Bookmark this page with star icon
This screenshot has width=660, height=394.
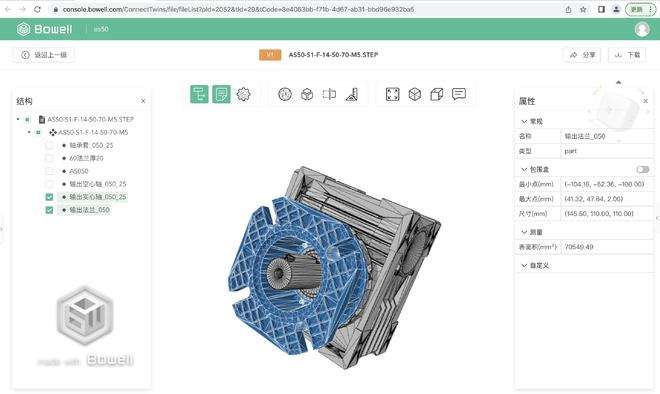click(583, 9)
